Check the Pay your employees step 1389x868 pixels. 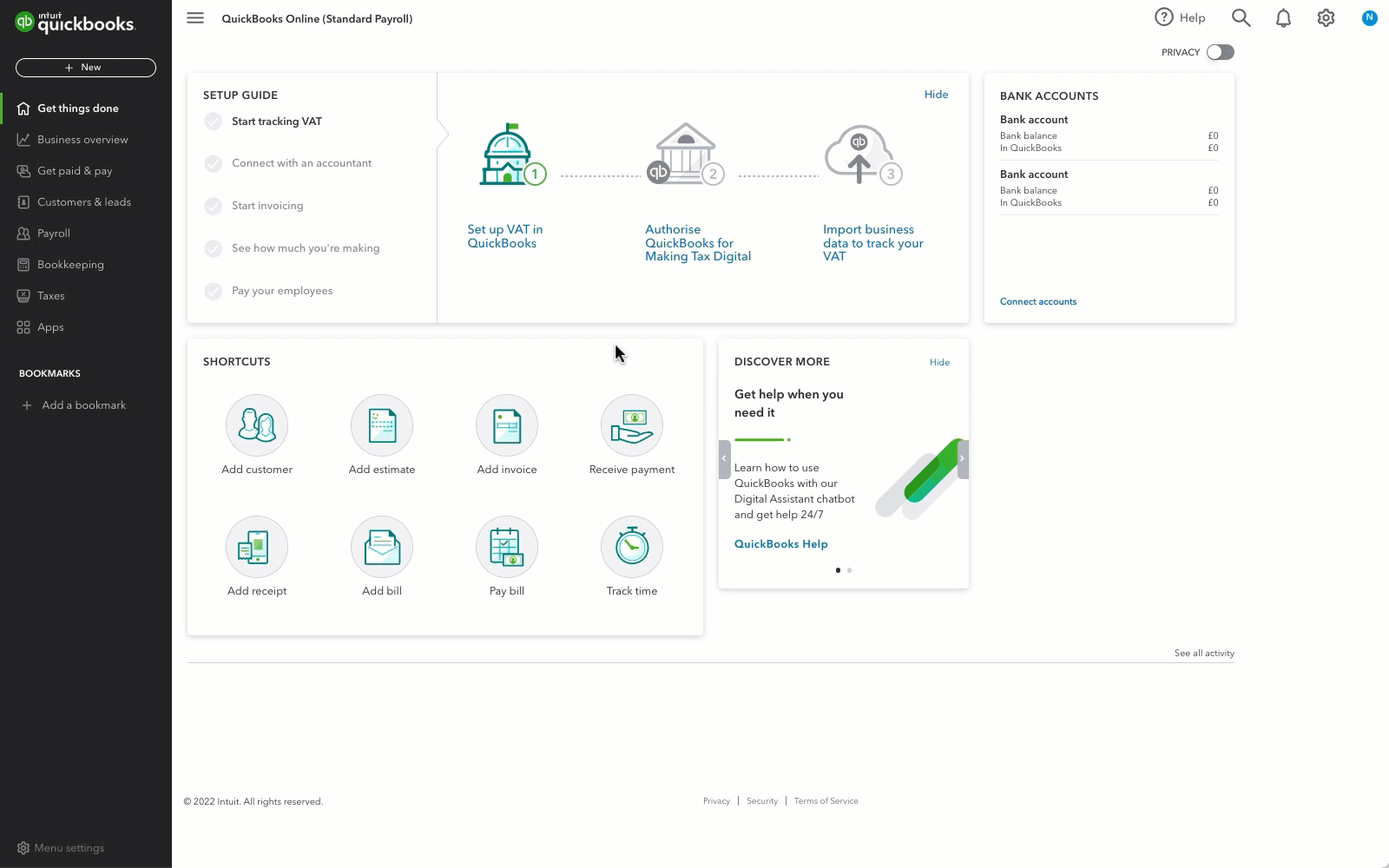214,291
